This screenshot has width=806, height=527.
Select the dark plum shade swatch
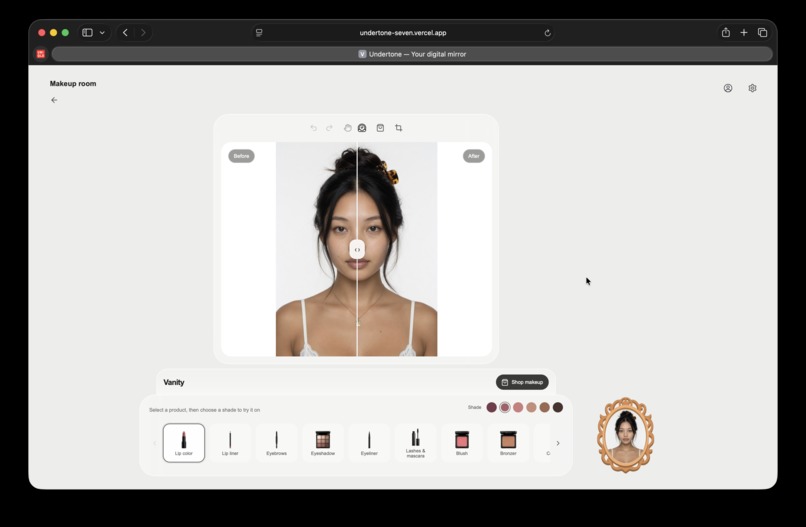(x=491, y=407)
